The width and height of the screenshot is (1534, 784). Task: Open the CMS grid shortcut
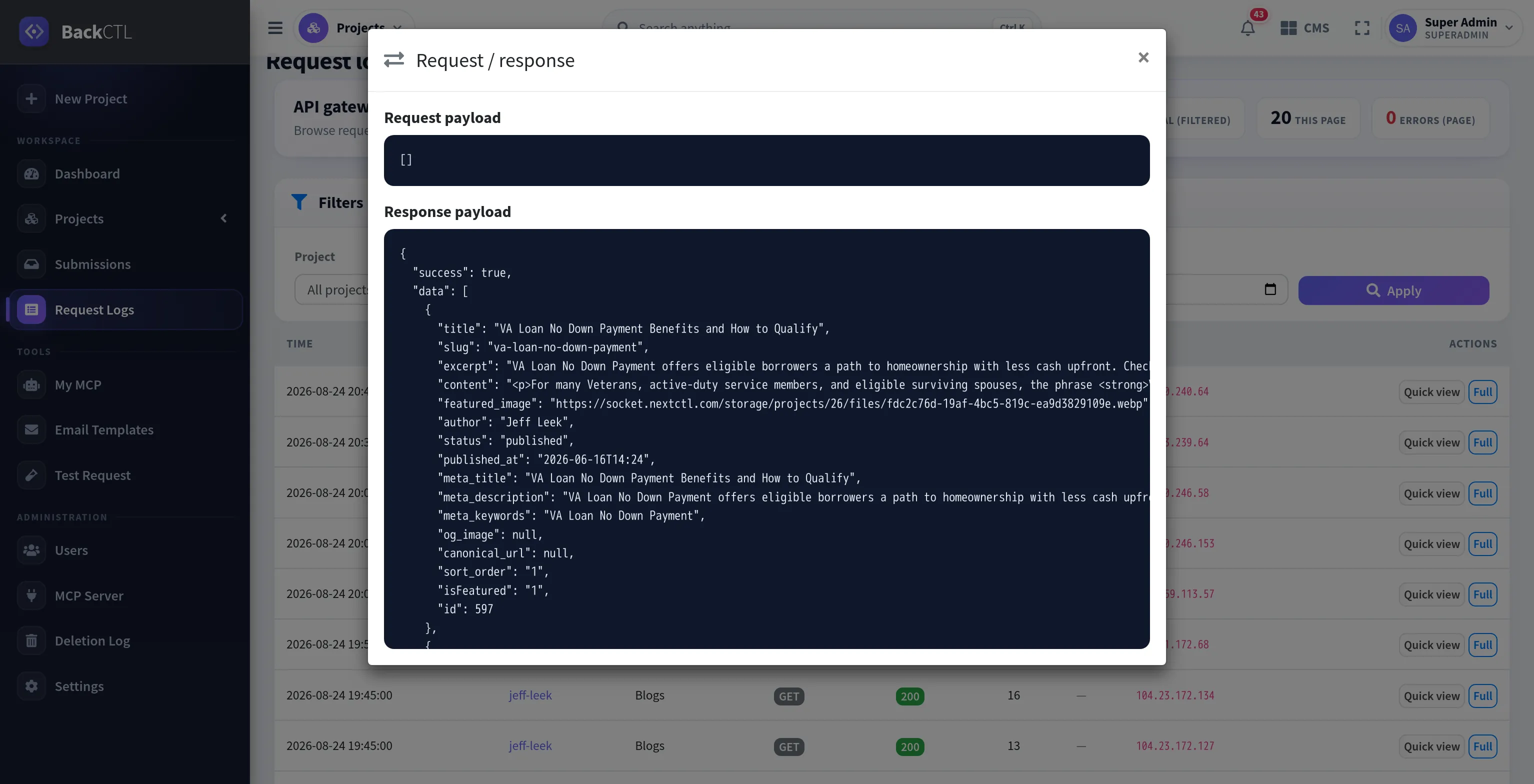[x=1304, y=28]
